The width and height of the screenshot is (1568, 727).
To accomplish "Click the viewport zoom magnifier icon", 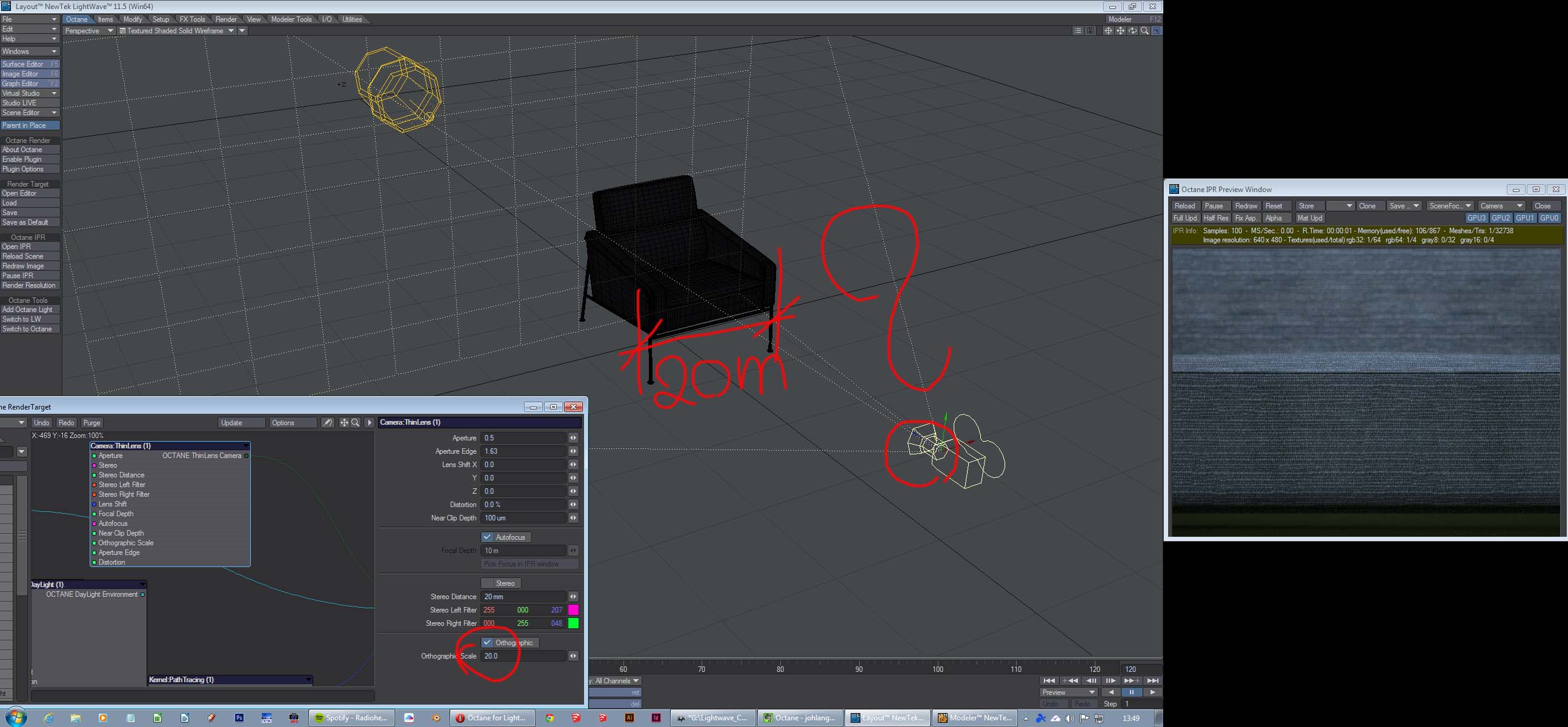I will pyautogui.click(x=1144, y=30).
